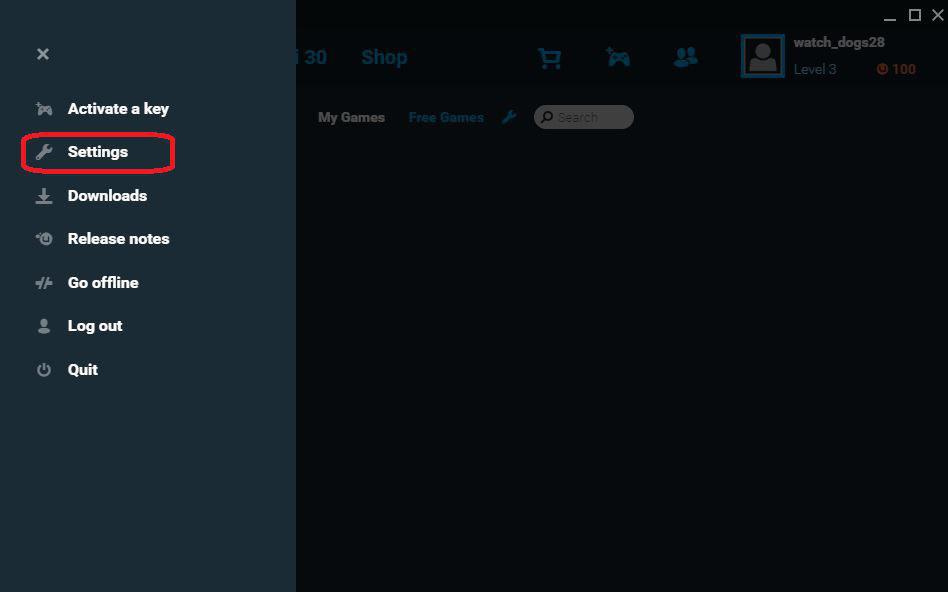This screenshot has height=592, width=948.
Task: Click the download icon beside Downloads
Action: (43, 195)
